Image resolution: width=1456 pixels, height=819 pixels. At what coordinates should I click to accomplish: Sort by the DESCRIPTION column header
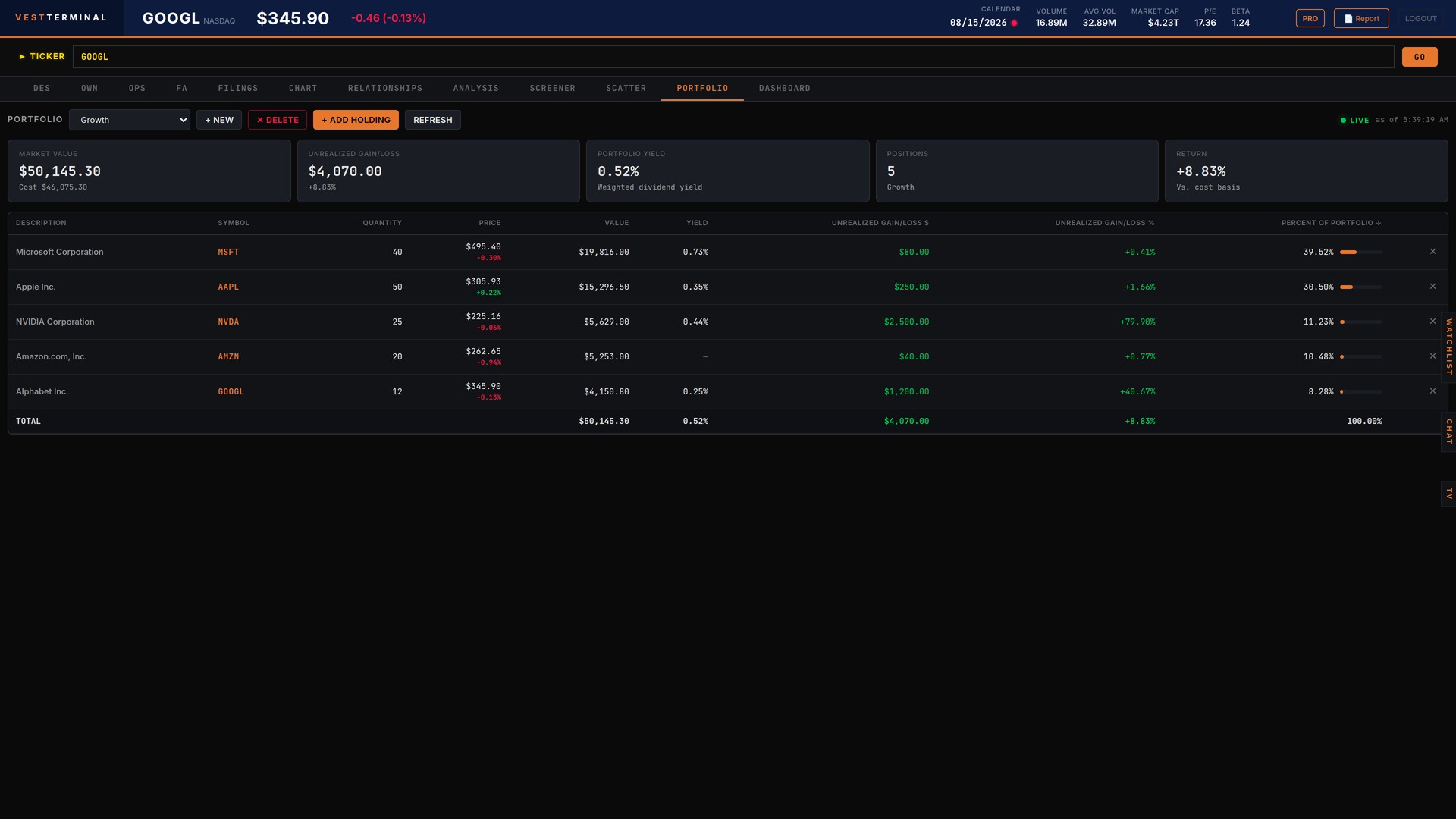click(41, 223)
